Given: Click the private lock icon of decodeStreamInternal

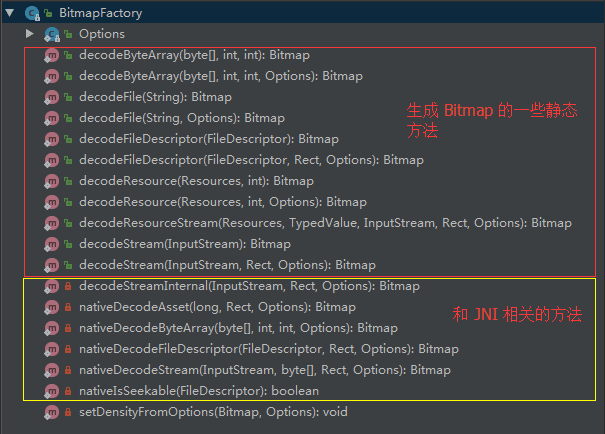Looking at the screenshot, I should click(68, 286).
